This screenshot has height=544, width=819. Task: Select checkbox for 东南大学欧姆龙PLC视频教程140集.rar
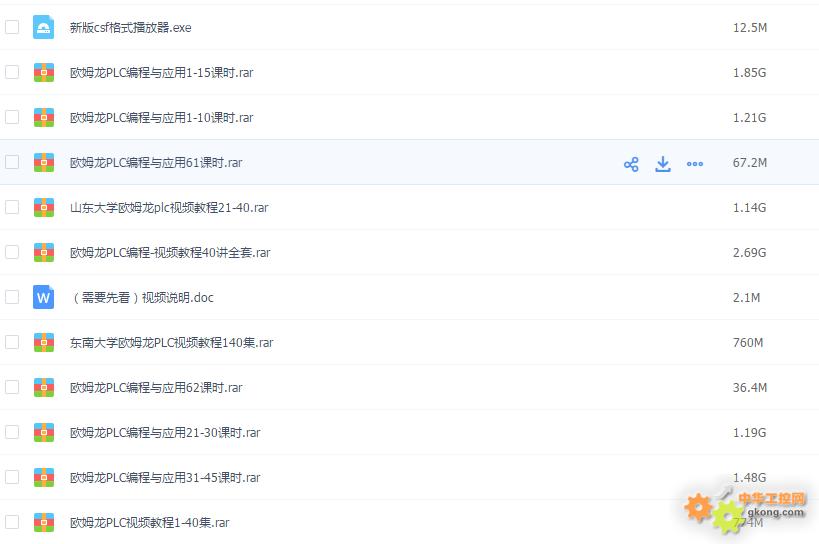point(12,341)
